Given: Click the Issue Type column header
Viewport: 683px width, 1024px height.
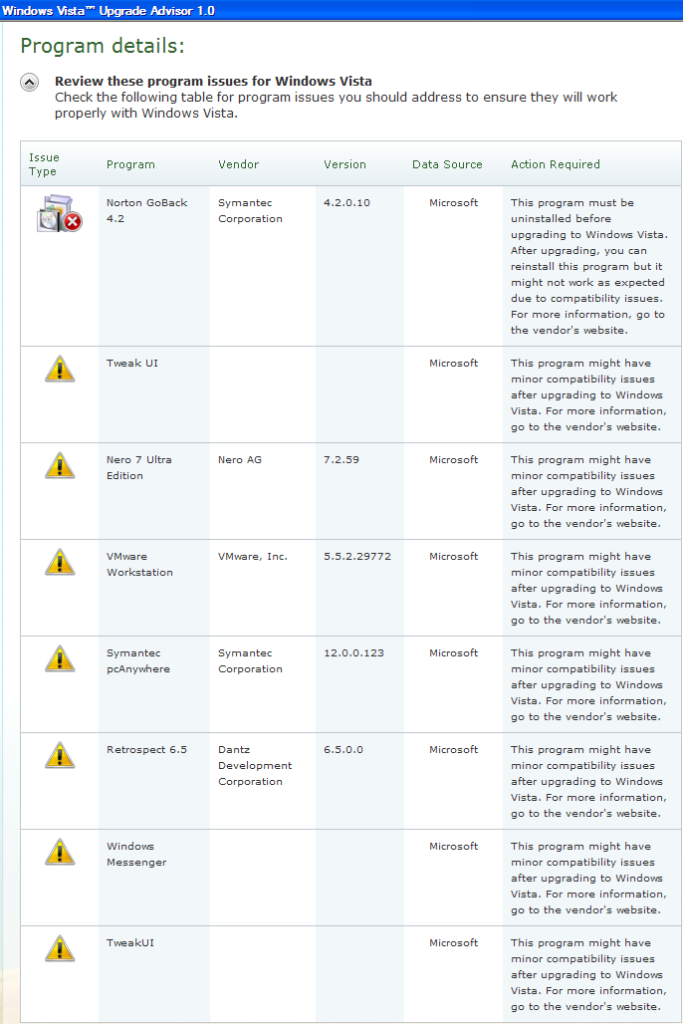Looking at the screenshot, I should coord(44,165).
